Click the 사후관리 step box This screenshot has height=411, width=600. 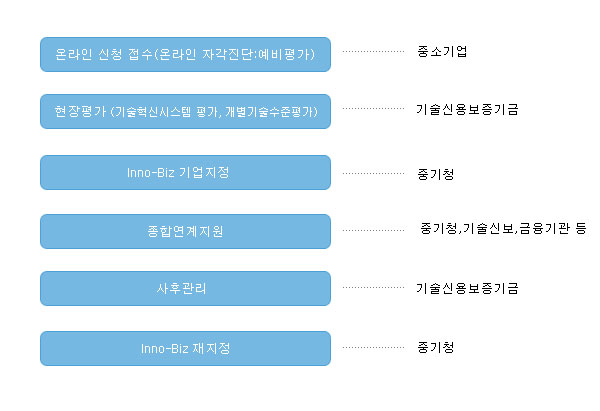pos(185,289)
